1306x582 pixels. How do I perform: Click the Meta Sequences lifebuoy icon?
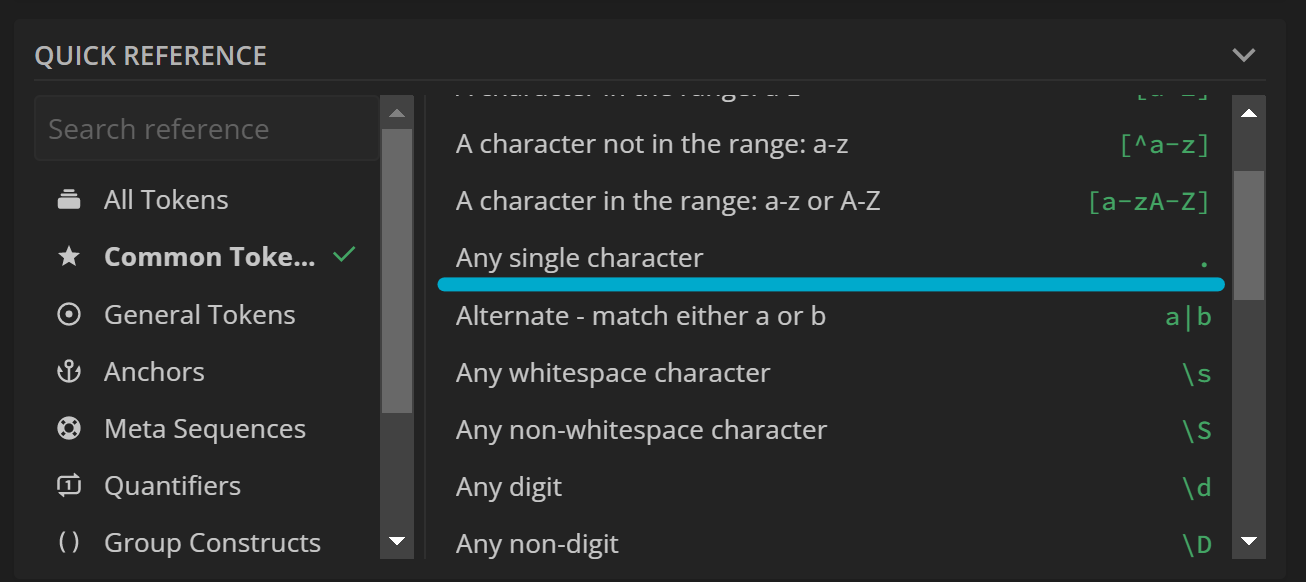[x=69, y=429]
